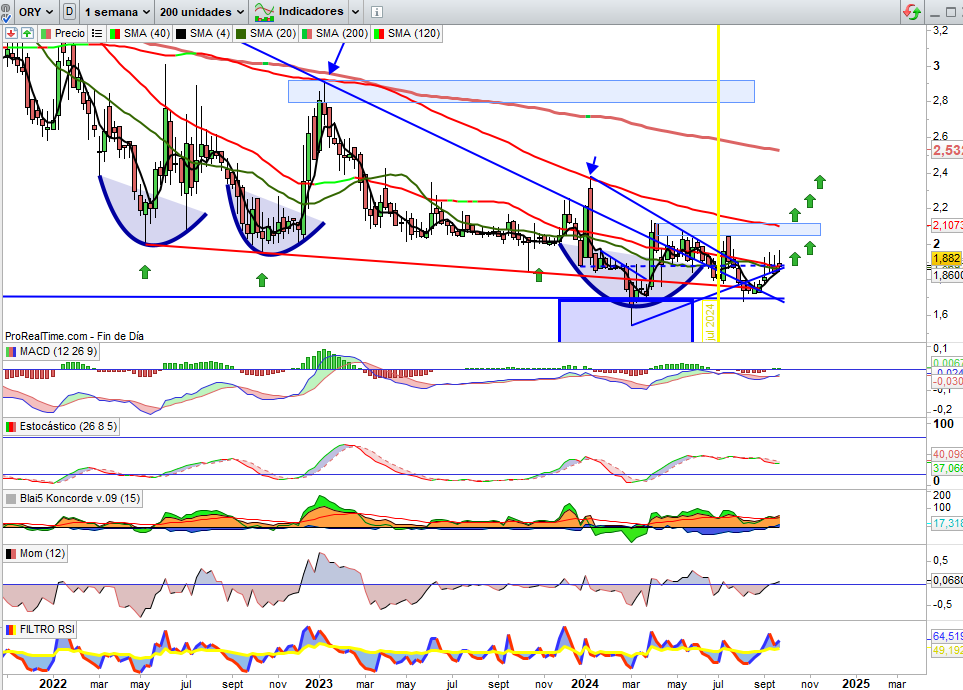Maximize the chart window

(949, 12)
